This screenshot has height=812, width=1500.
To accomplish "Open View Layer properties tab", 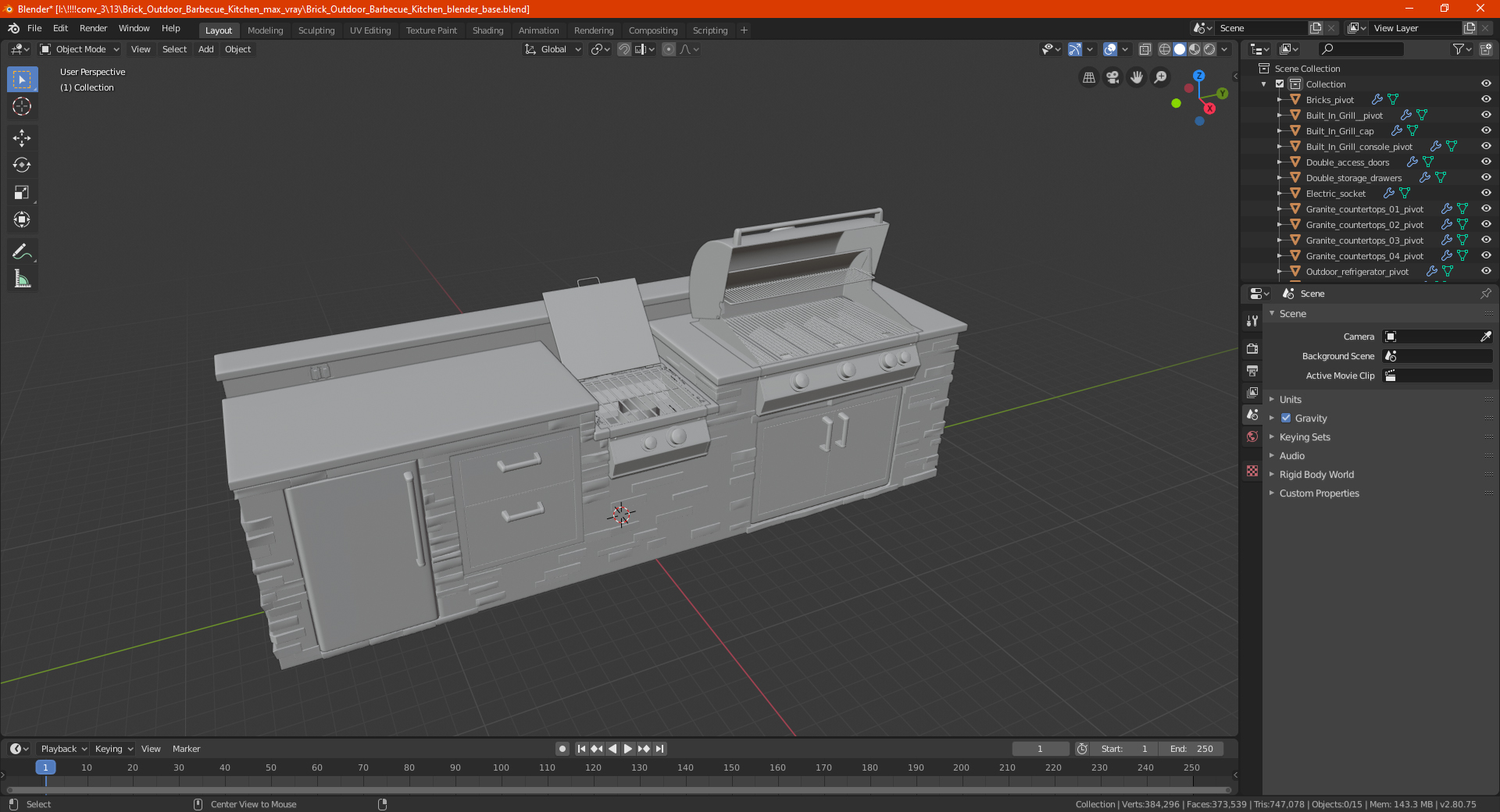I will (1252, 392).
